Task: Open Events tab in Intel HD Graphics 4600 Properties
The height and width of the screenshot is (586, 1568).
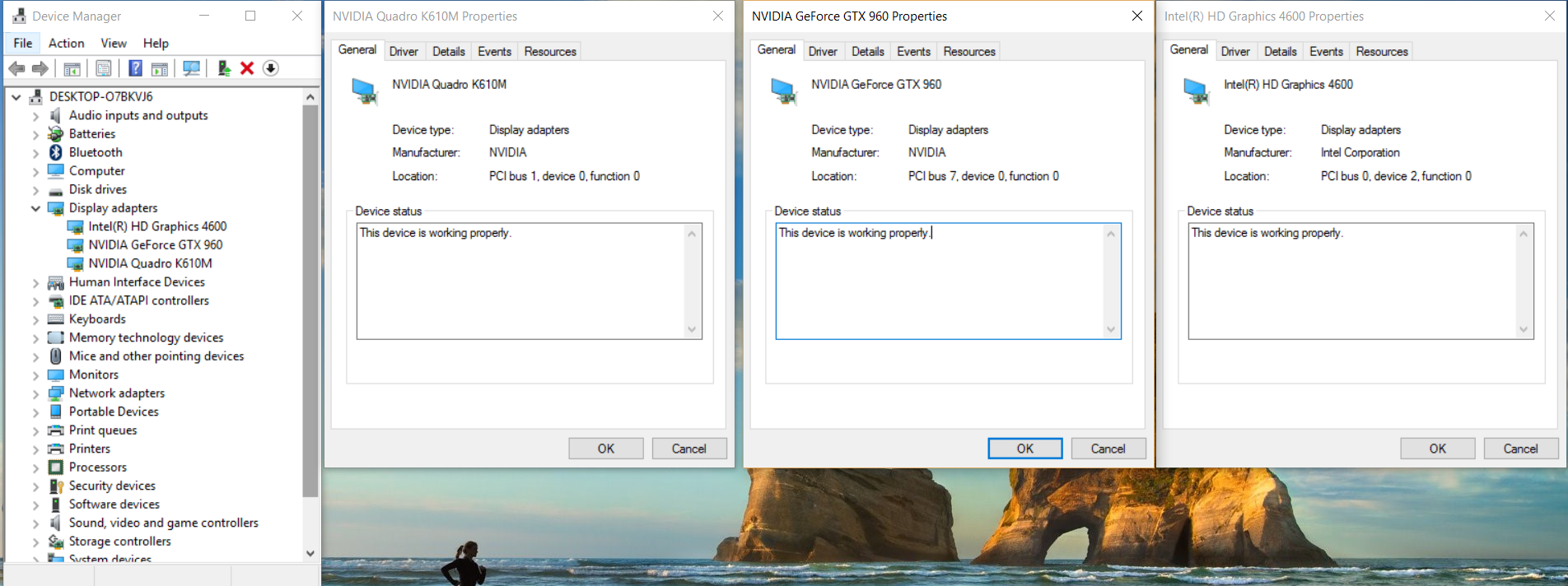Action: tap(1326, 51)
